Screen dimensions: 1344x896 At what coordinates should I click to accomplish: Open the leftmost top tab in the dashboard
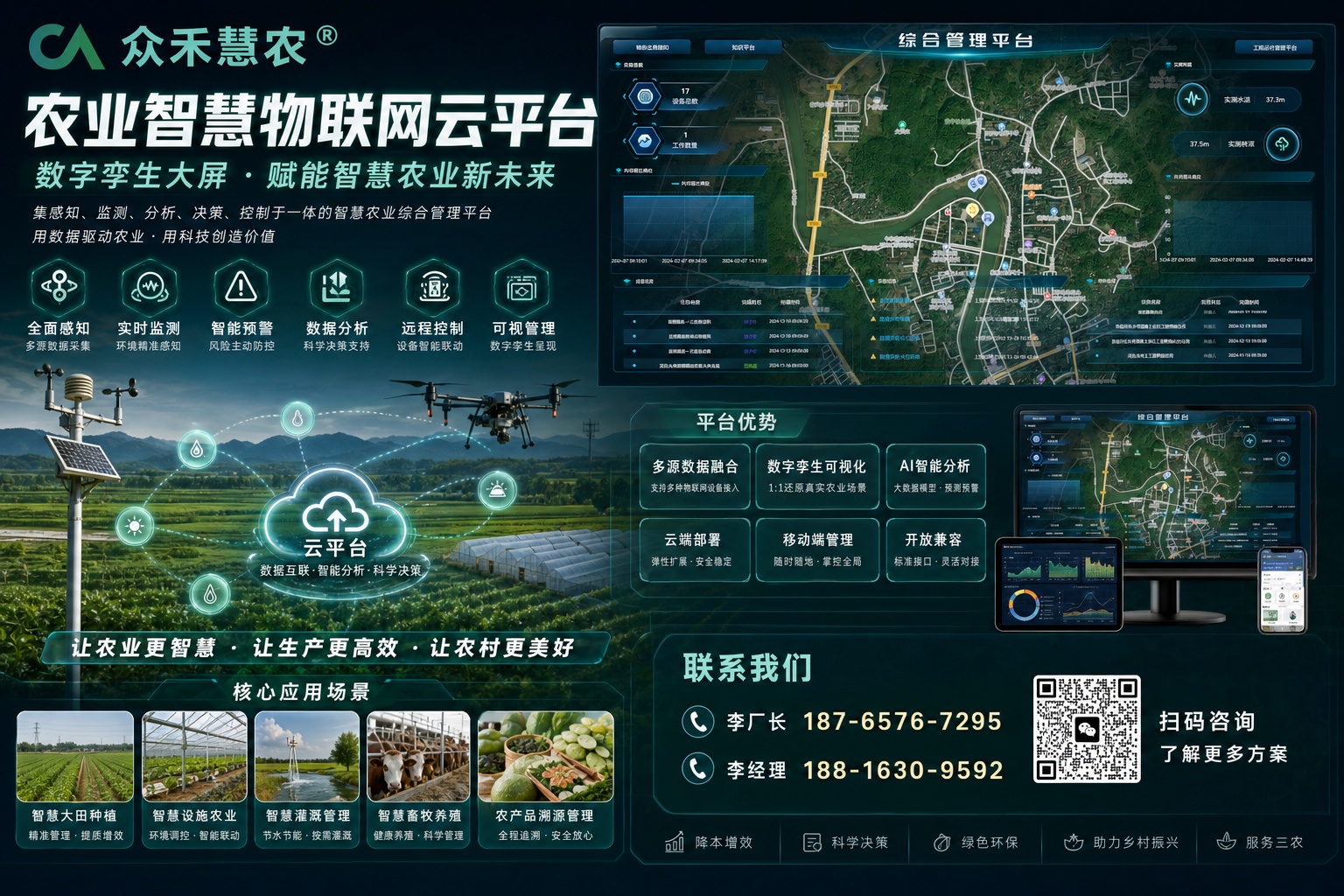[652, 47]
